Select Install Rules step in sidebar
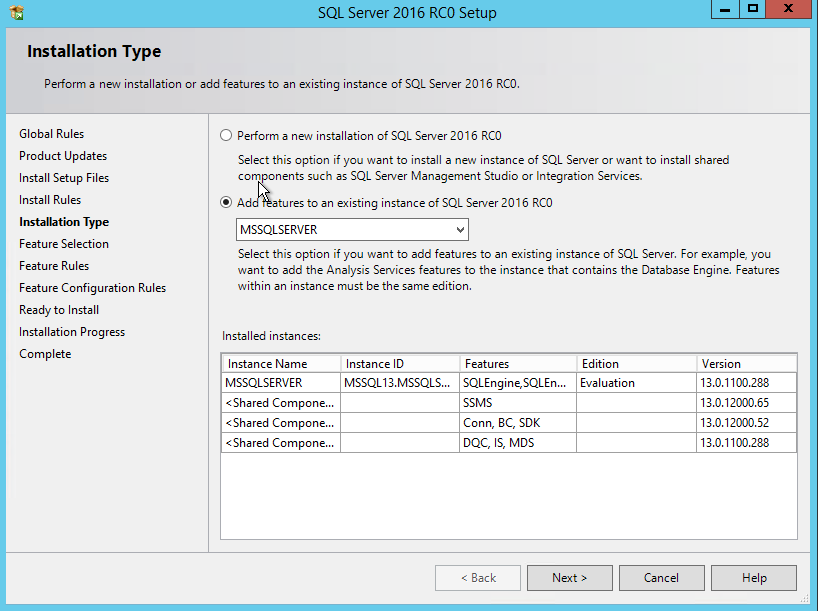The height and width of the screenshot is (611, 818). point(50,200)
